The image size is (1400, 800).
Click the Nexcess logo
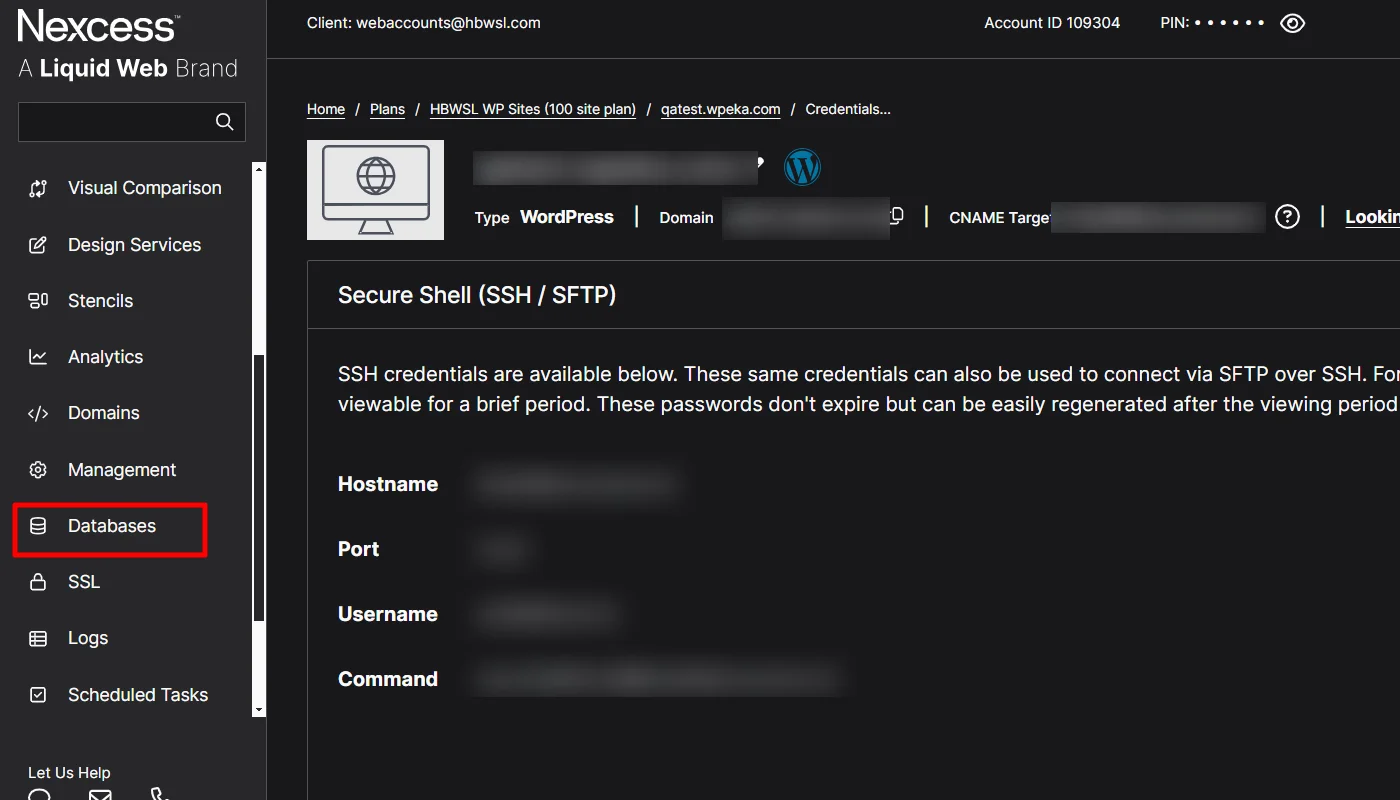click(98, 25)
